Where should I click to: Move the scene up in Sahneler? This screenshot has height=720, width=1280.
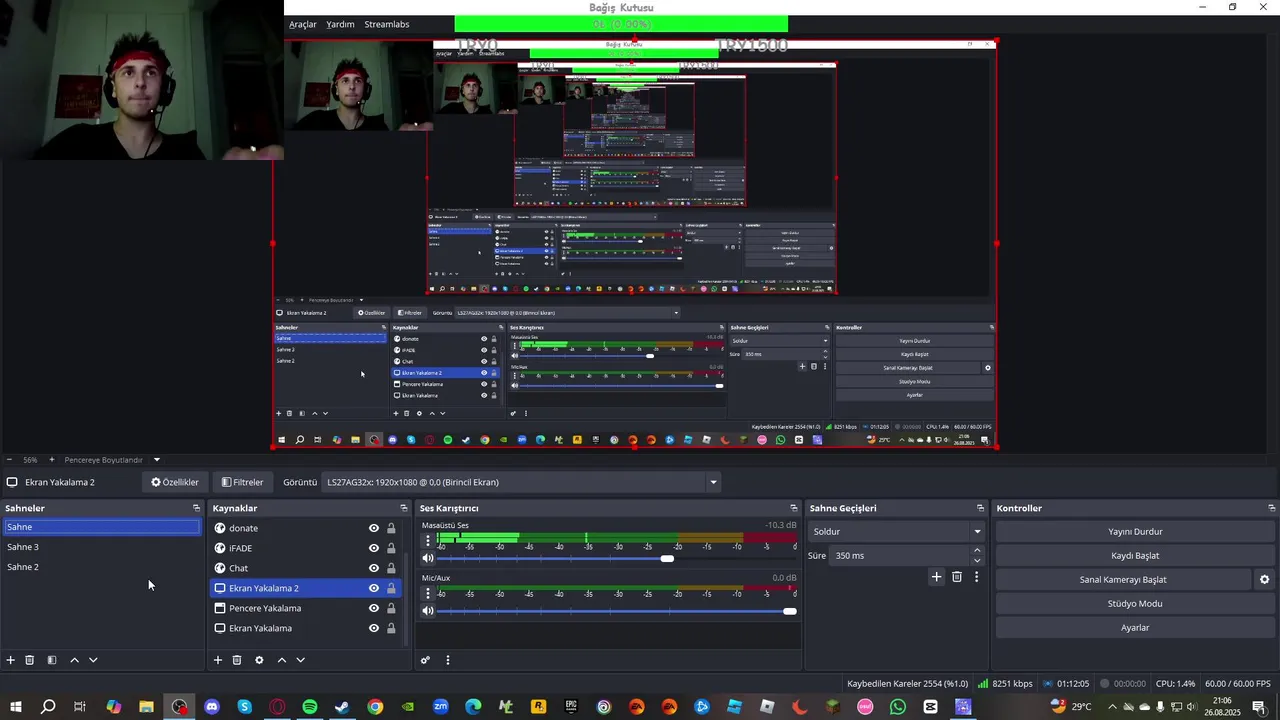pyautogui.click(x=74, y=660)
